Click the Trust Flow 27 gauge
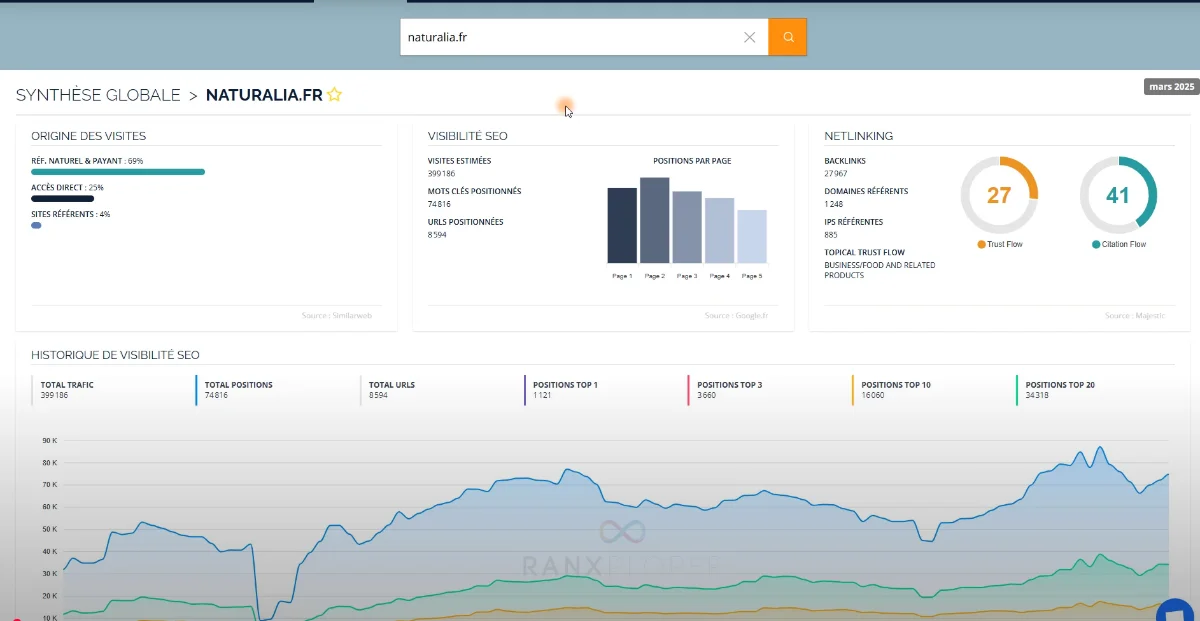Viewport: 1200px width, 621px height. [x=999, y=195]
